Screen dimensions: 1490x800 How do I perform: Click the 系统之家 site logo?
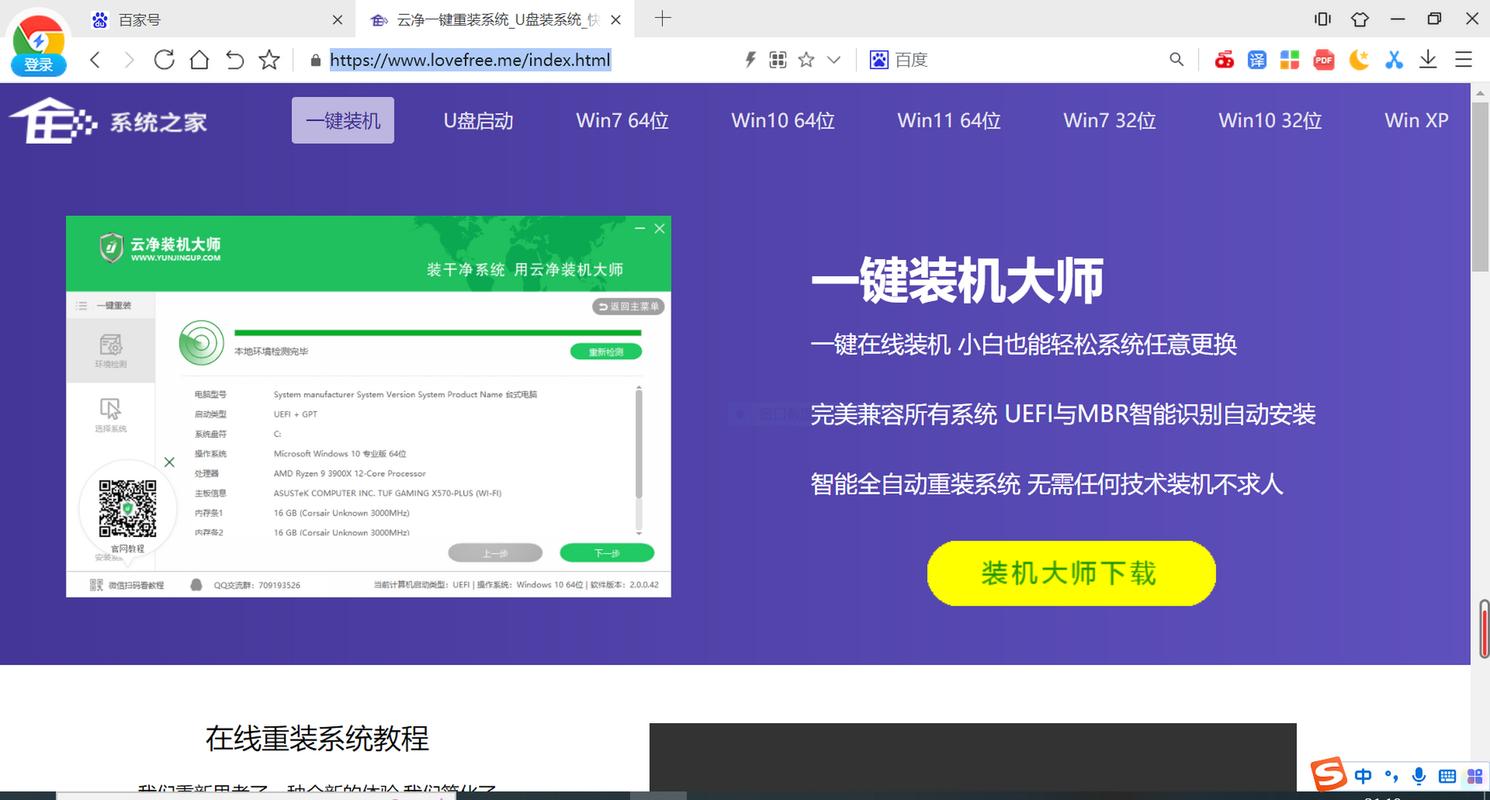tap(108, 121)
